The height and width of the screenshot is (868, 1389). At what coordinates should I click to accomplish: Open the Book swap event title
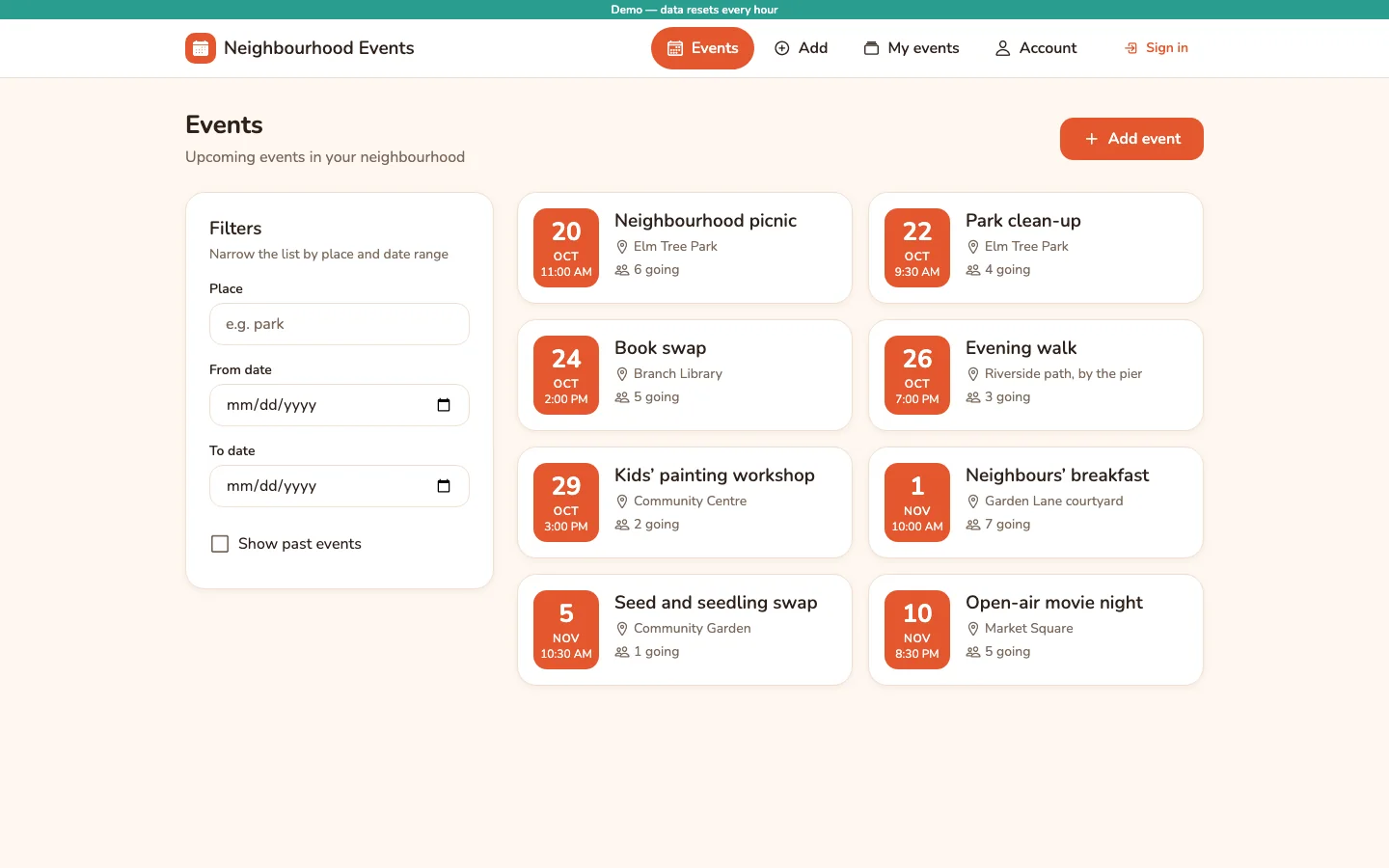tap(661, 348)
